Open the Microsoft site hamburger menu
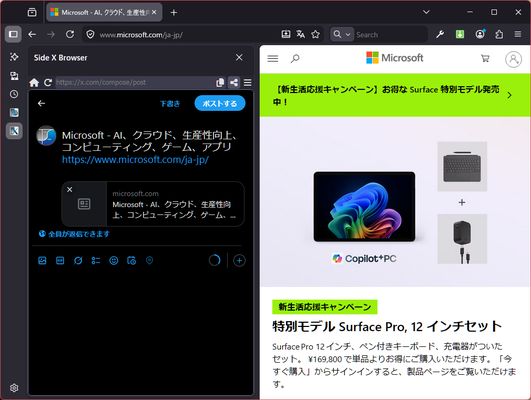The image size is (531, 400). [x=273, y=59]
